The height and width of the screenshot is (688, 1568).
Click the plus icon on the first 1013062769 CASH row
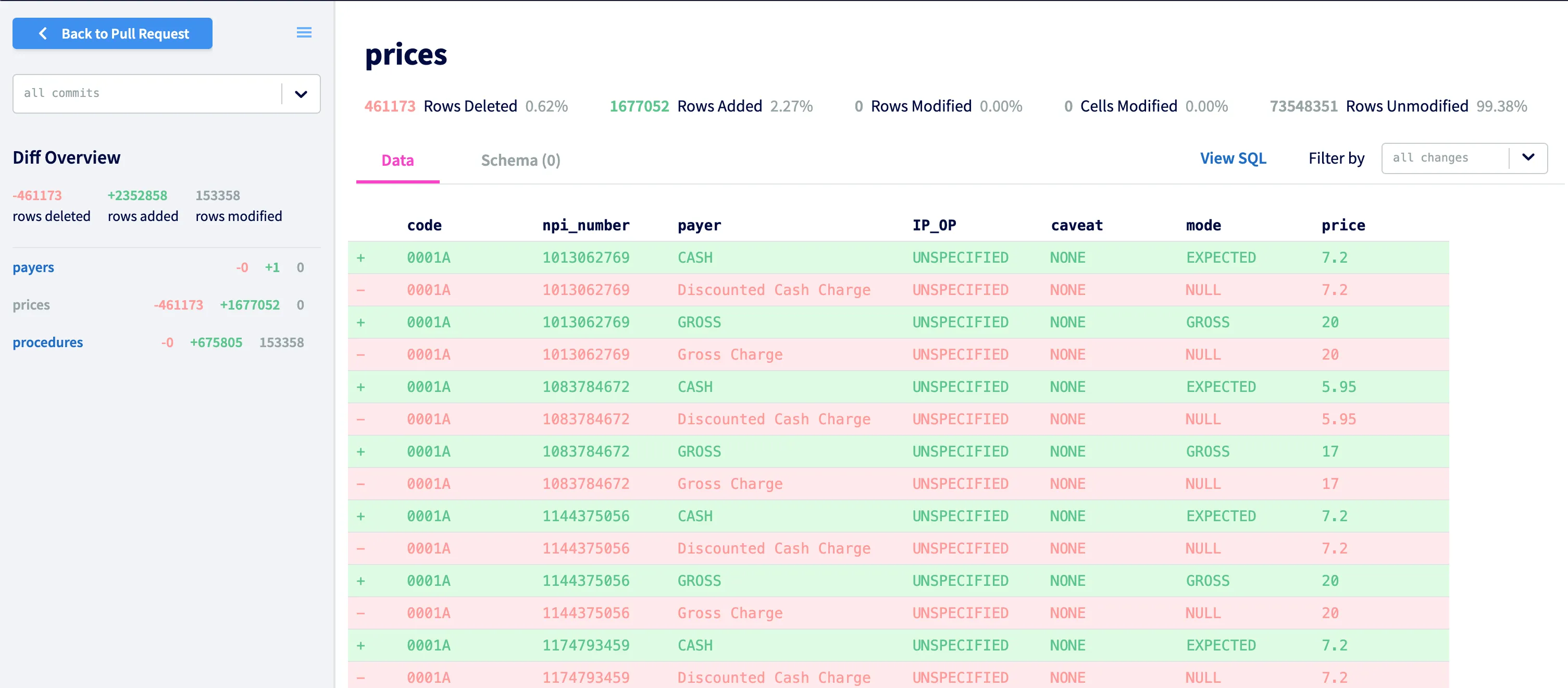(361, 258)
